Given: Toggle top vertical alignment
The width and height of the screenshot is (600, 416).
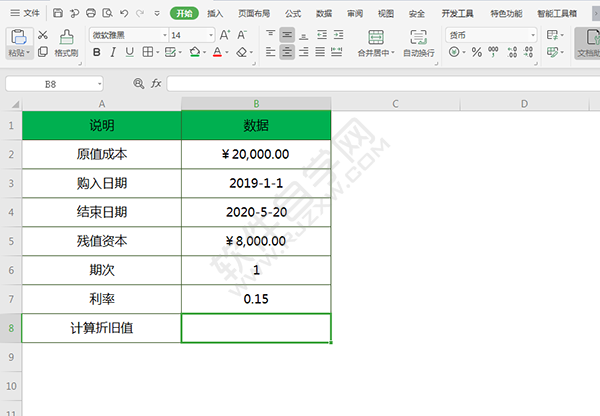Looking at the screenshot, I should pos(271,35).
